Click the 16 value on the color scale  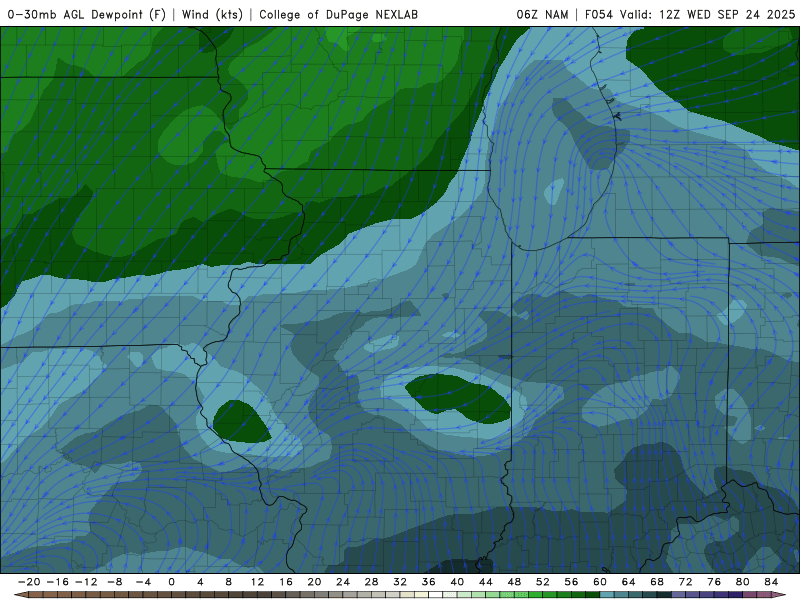pyautogui.click(x=286, y=582)
